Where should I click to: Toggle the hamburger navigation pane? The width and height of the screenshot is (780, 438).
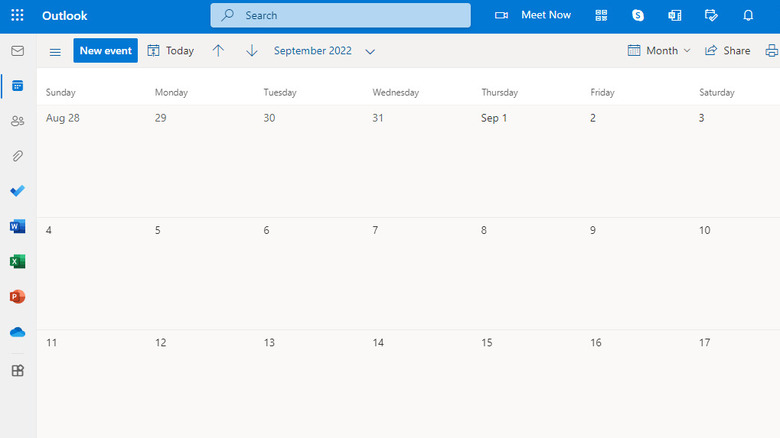[x=55, y=51]
